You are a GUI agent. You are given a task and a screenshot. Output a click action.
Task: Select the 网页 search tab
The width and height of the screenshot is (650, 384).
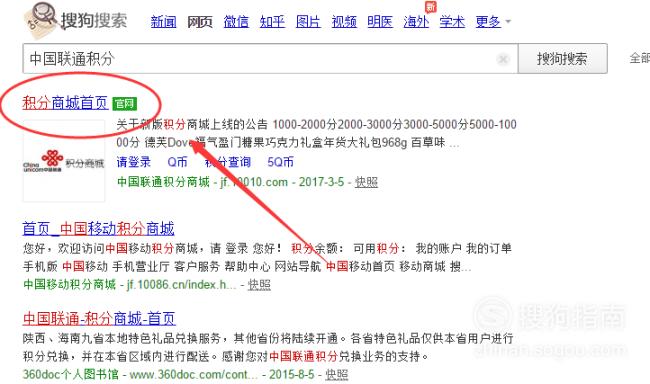200,22
